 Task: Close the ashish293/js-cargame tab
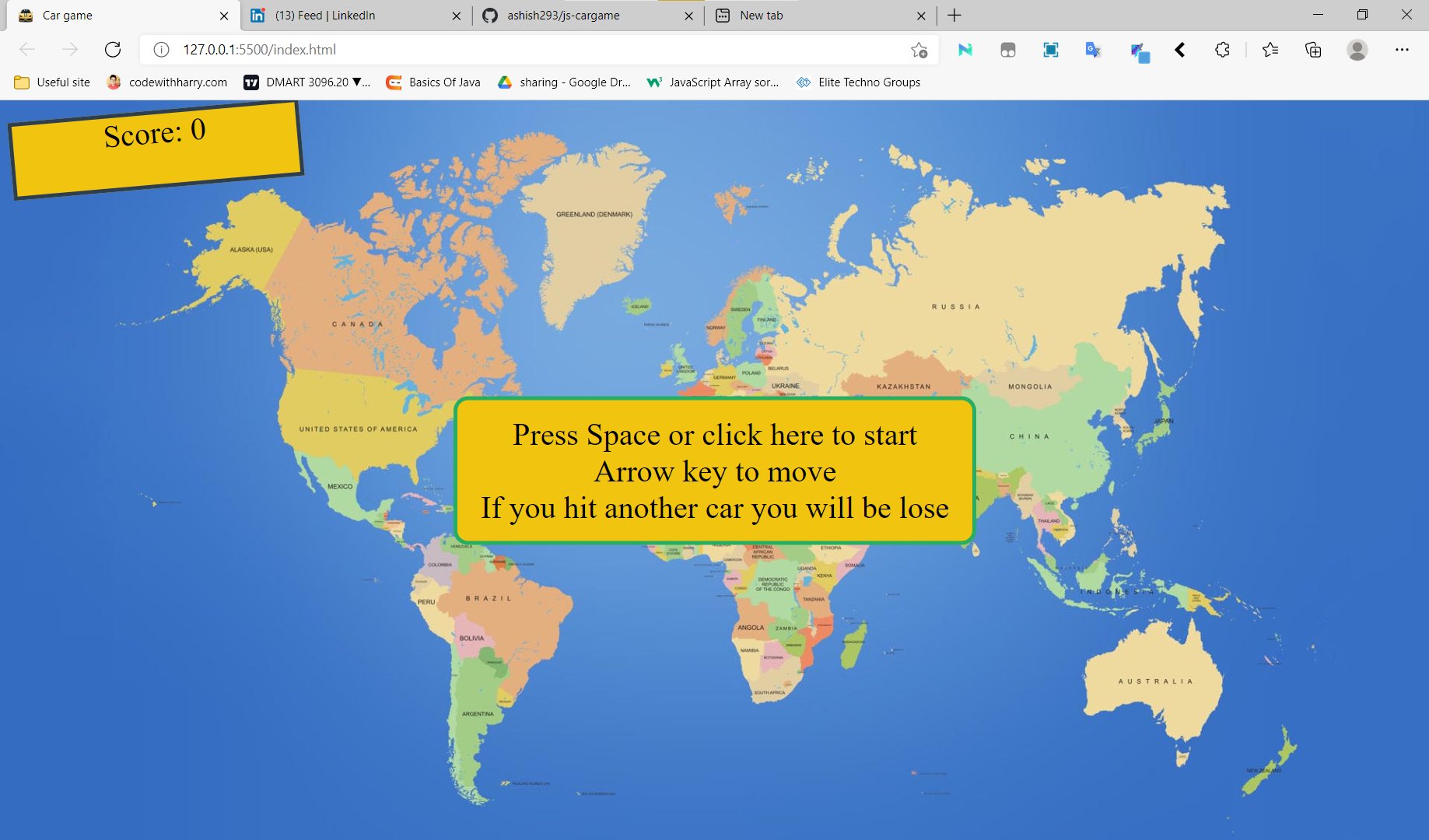(x=688, y=16)
